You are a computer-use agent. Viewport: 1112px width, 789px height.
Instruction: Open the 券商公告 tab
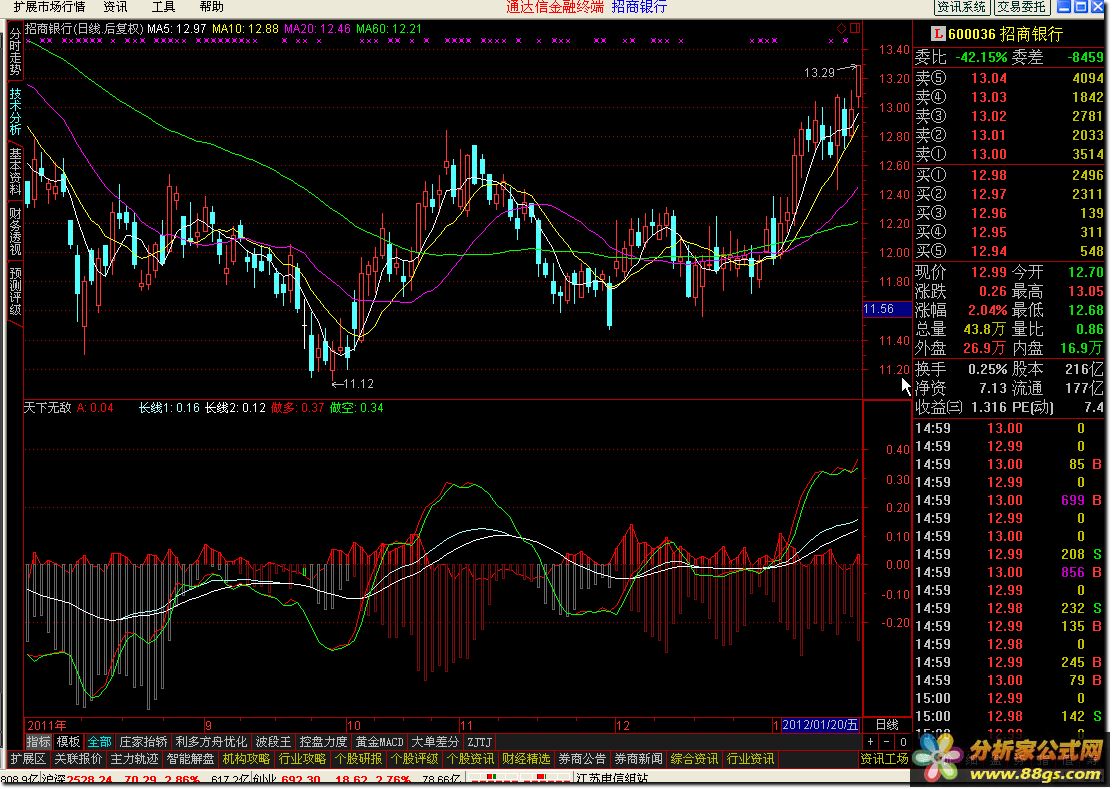(582, 759)
